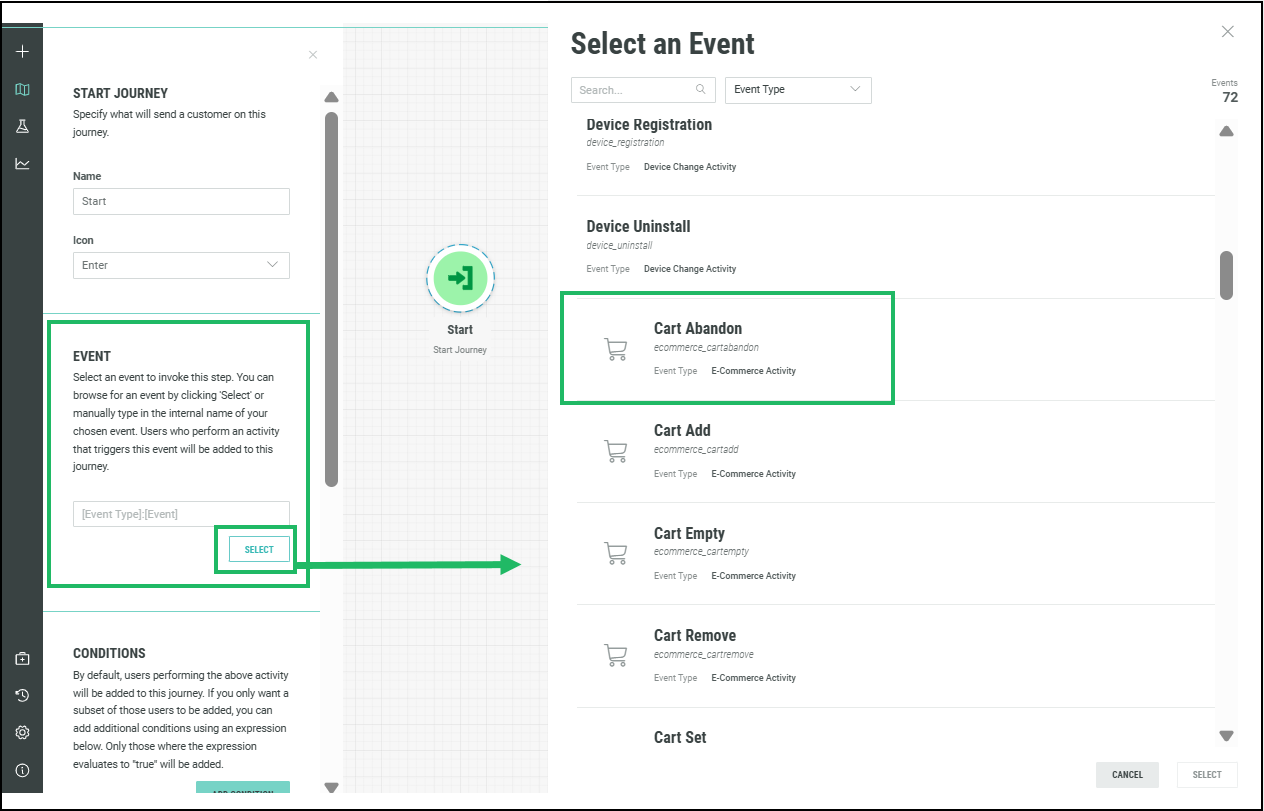
Task: Click Select button under the event field
Action: point(259,549)
